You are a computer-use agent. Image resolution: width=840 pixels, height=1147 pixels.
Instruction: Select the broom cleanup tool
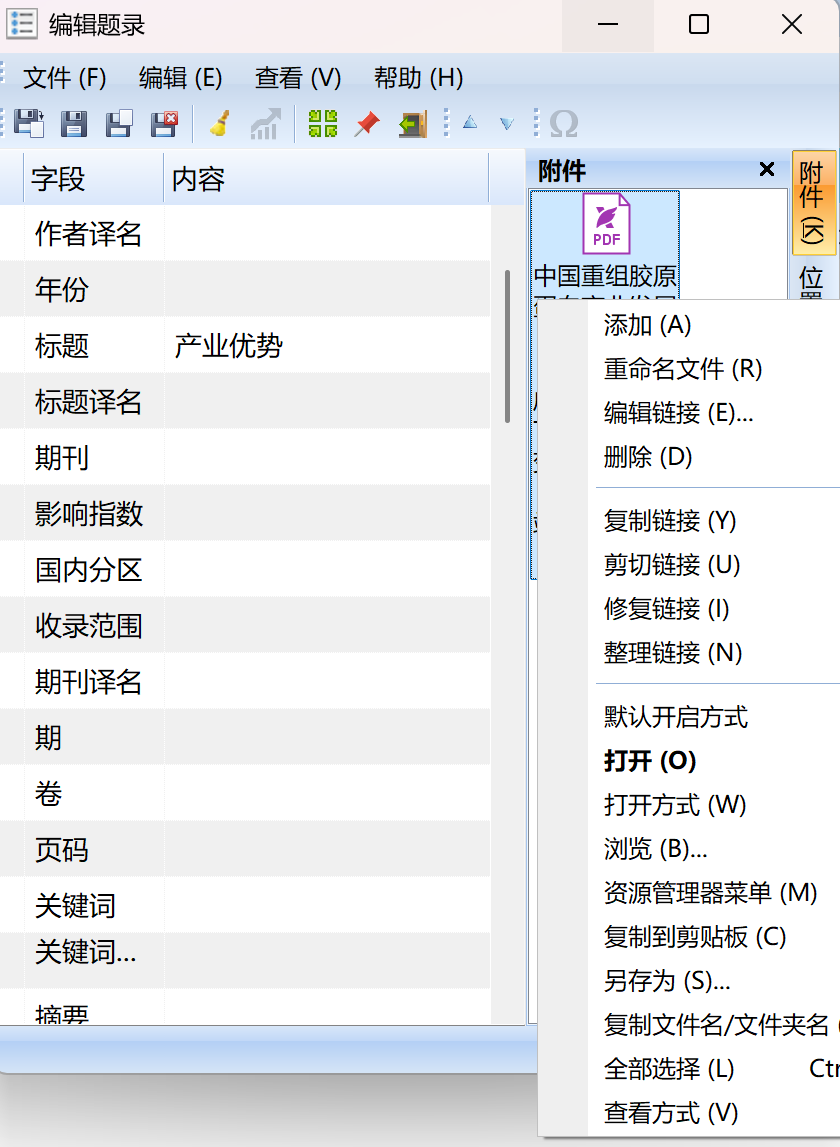pos(218,123)
